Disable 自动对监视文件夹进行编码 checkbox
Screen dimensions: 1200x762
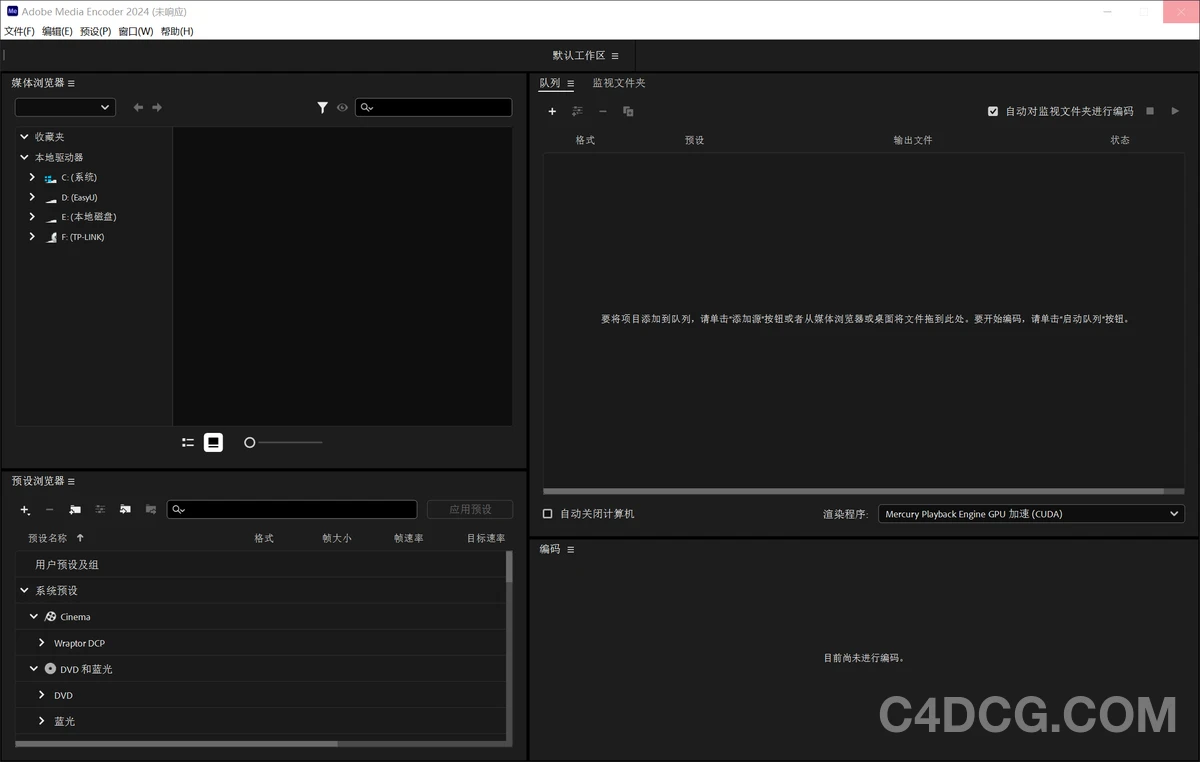[x=992, y=111]
